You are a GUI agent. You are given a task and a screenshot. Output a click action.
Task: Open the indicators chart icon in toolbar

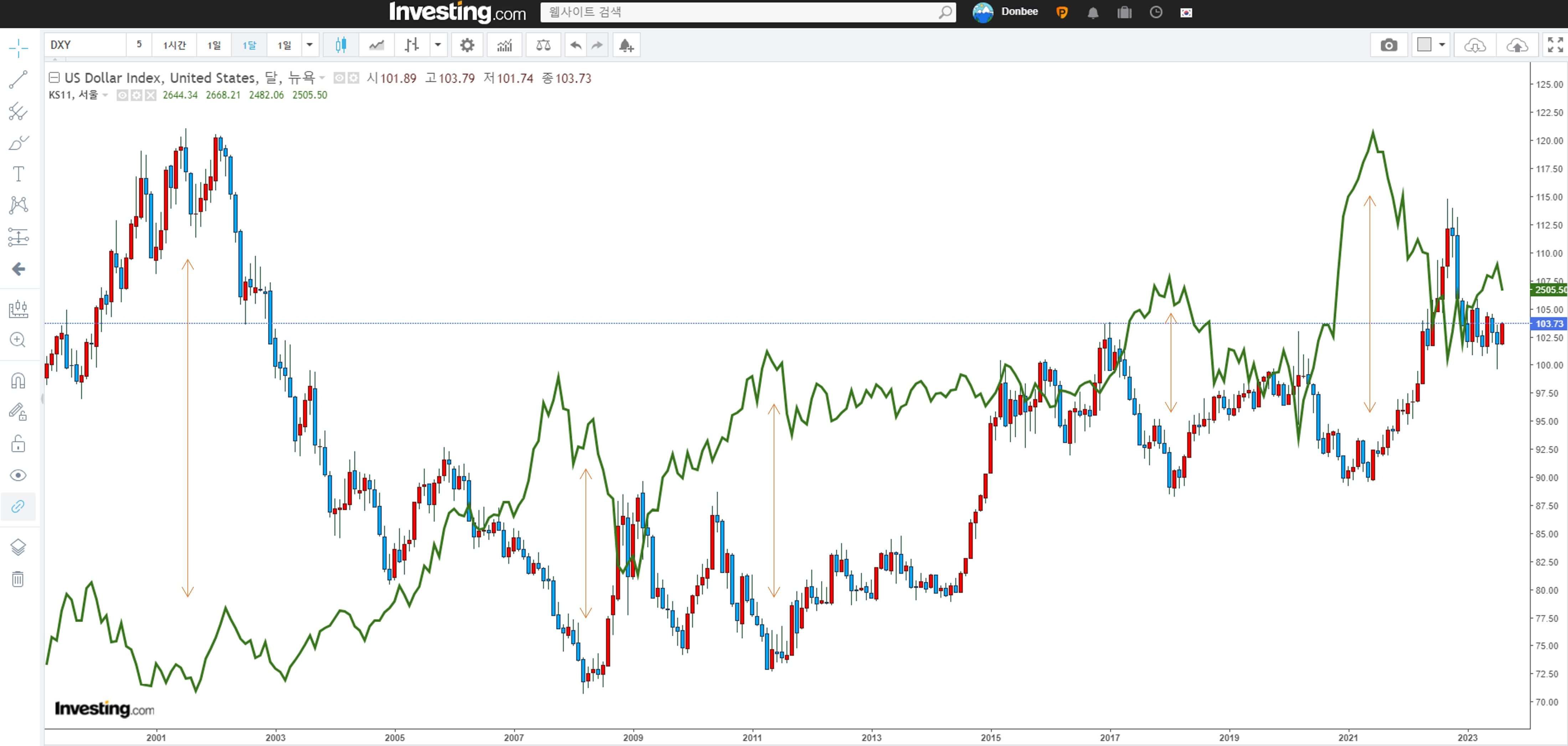504,45
